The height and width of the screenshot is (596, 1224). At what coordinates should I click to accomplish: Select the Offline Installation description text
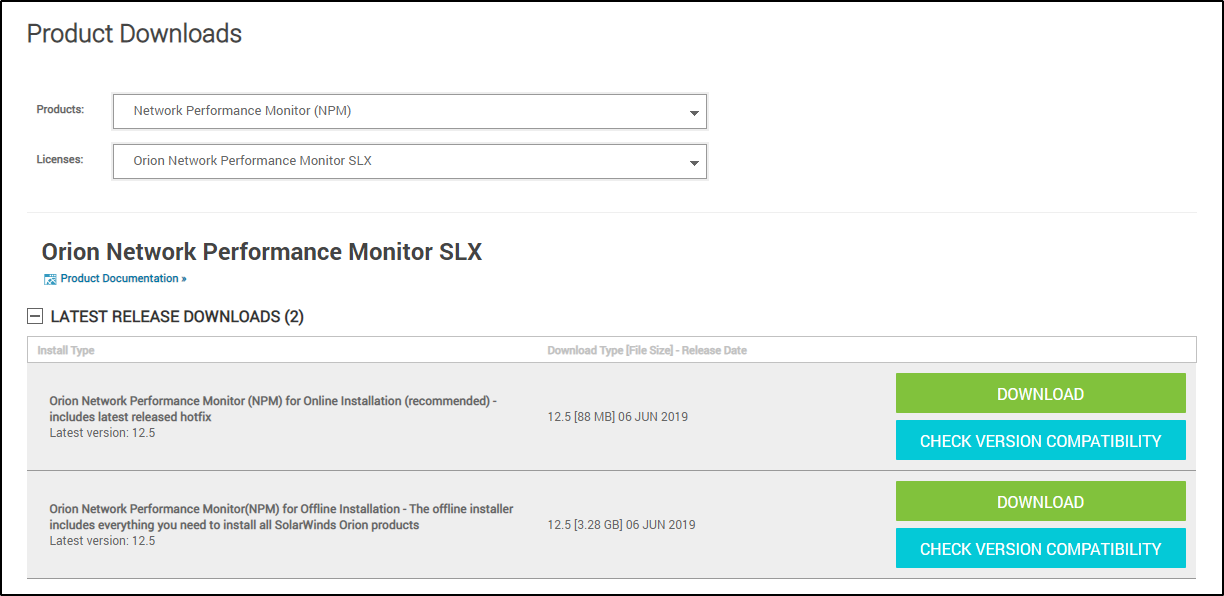click(281, 517)
